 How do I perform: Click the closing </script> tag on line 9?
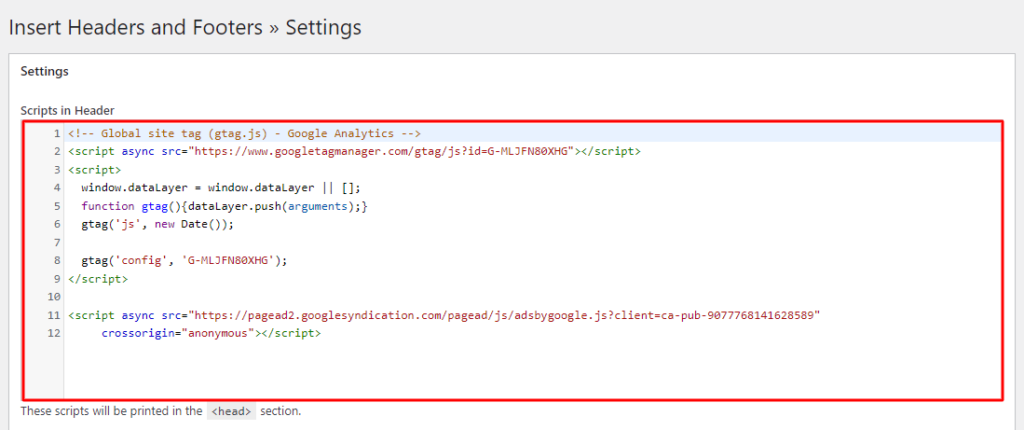click(x=98, y=278)
